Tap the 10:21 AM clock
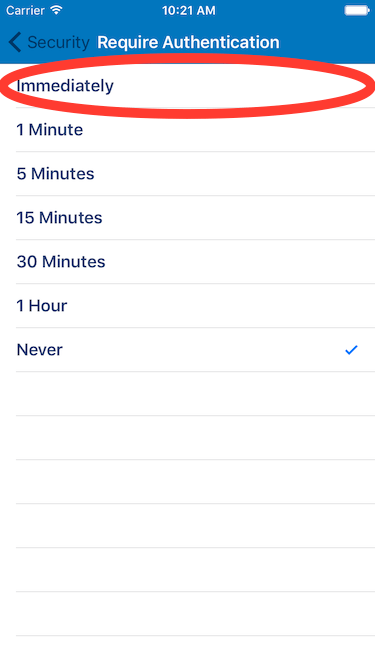 coord(188,11)
